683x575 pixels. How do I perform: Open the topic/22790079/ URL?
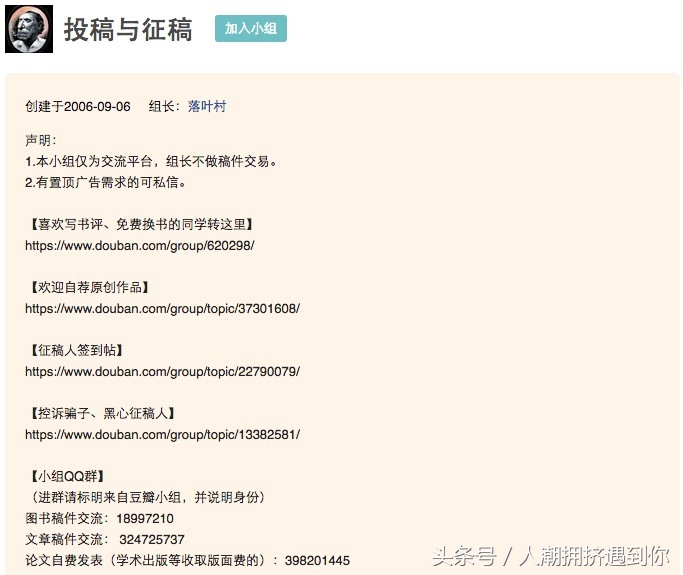(162, 372)
